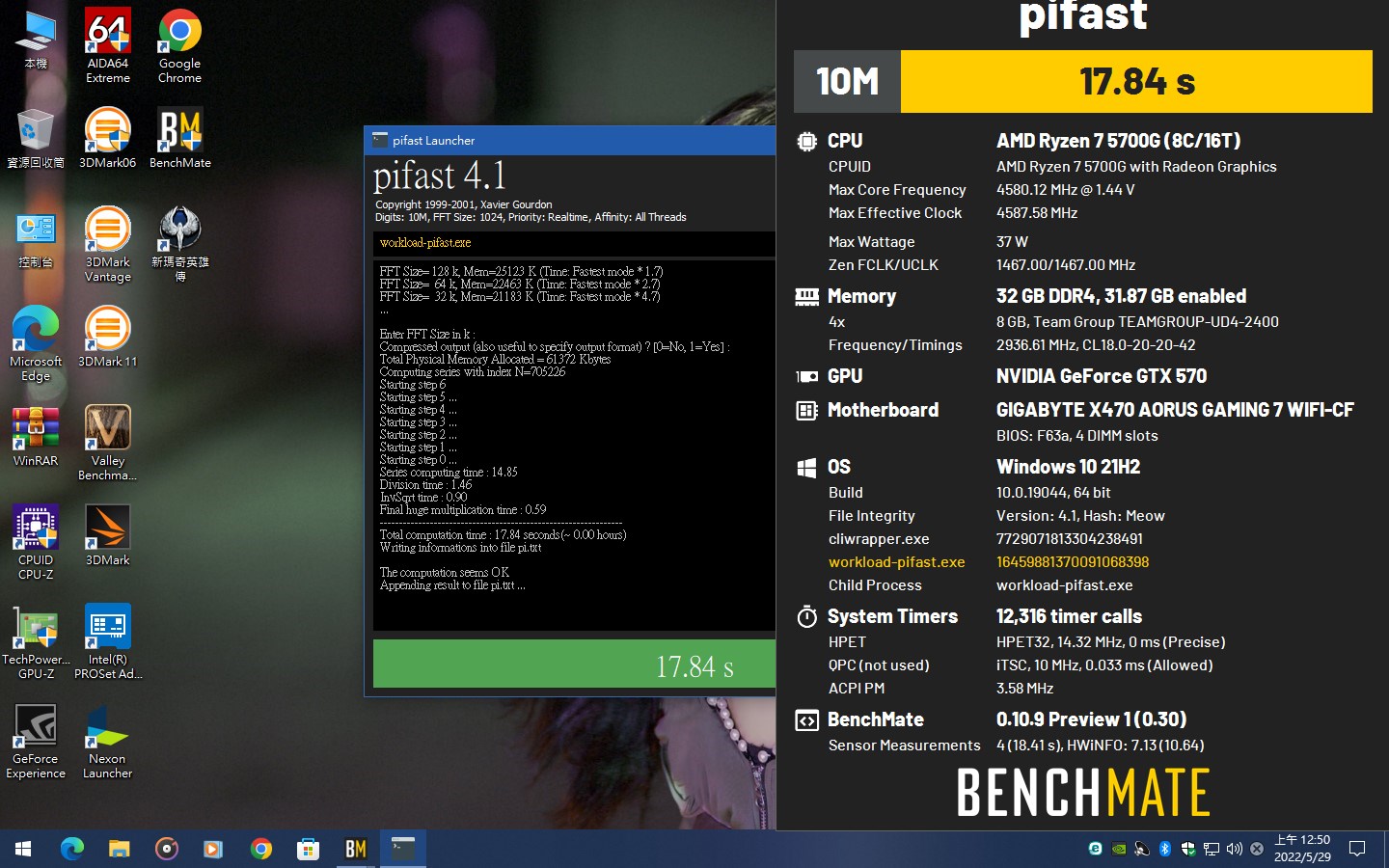Select the pifast console taskbar button
This screenshot has width=1389, height=868.
pyautogui.click(x=403, y=849)
